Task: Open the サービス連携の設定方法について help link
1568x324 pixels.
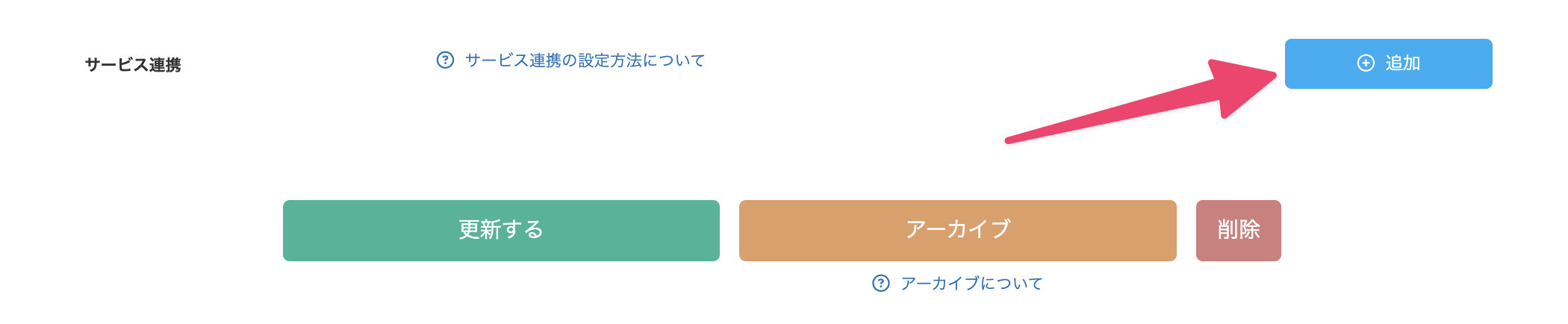Action: [585, 60]
